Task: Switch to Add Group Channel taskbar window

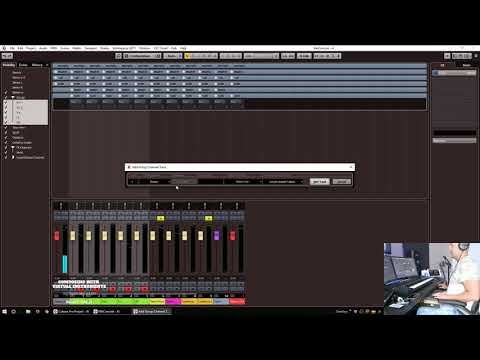Action: point(152,311)
